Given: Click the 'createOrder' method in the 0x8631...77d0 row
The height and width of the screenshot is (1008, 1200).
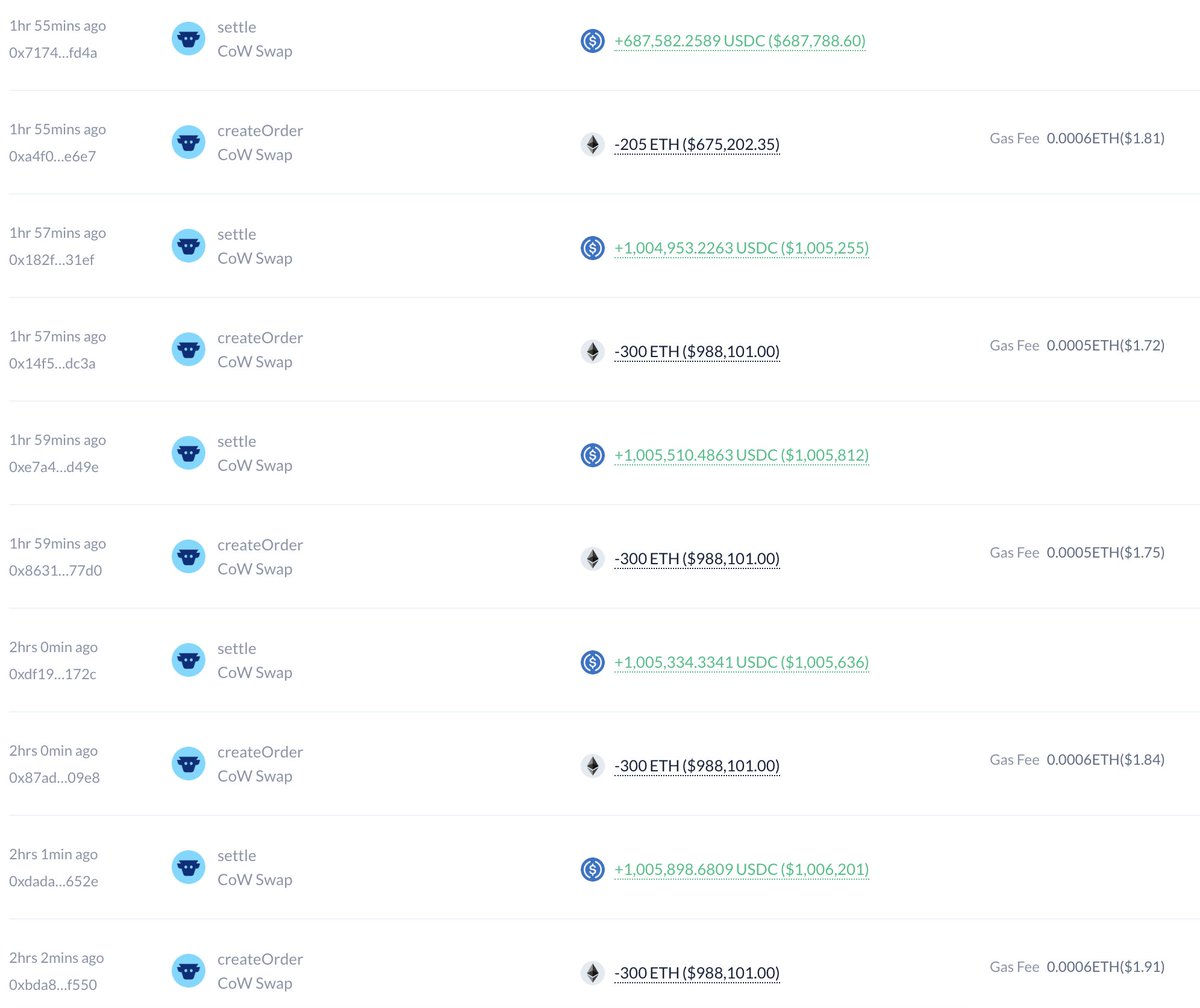Looking at the screenshot, I should click(260, 545).
